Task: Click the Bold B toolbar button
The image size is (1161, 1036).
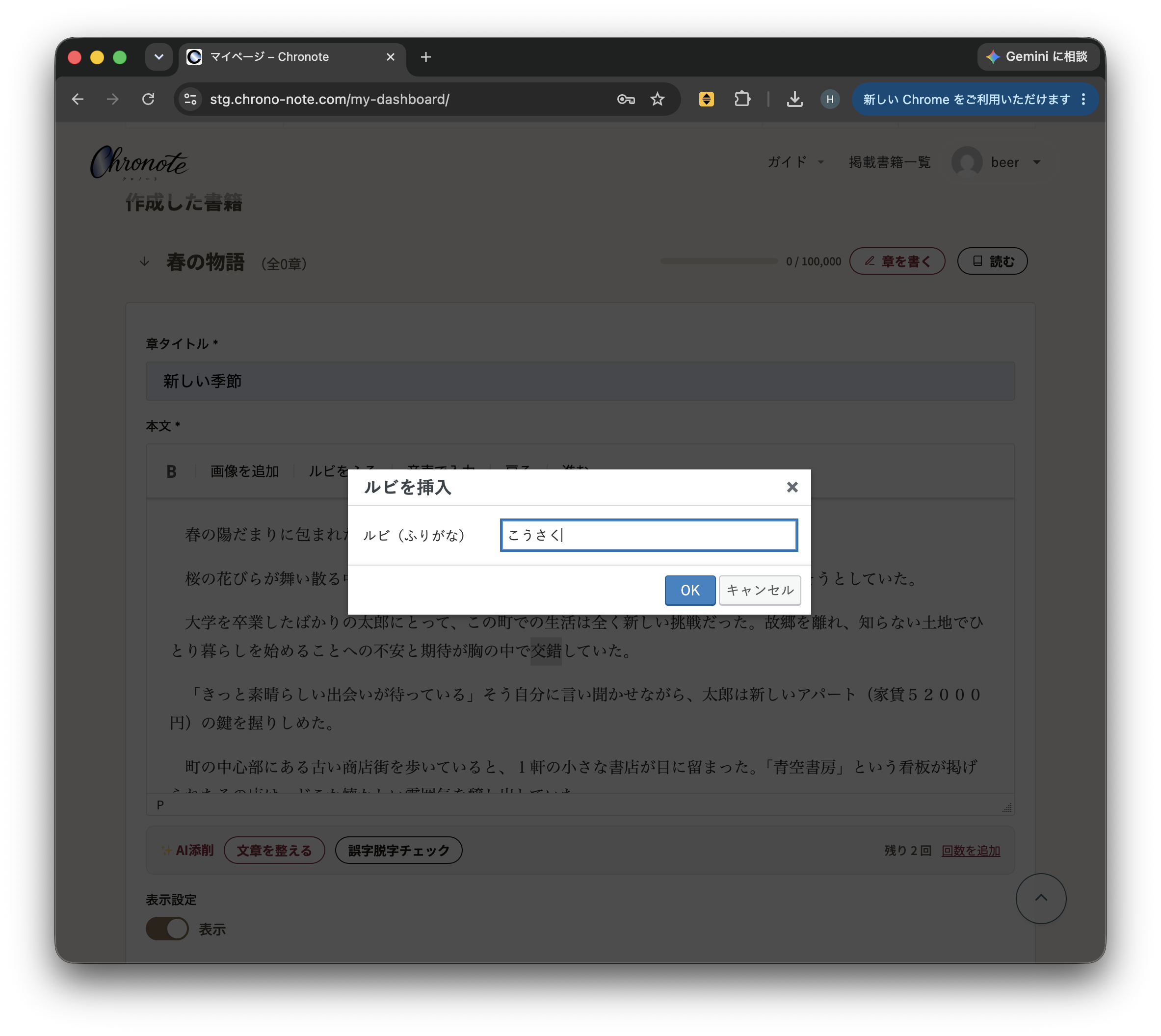Action: point(171,471)
